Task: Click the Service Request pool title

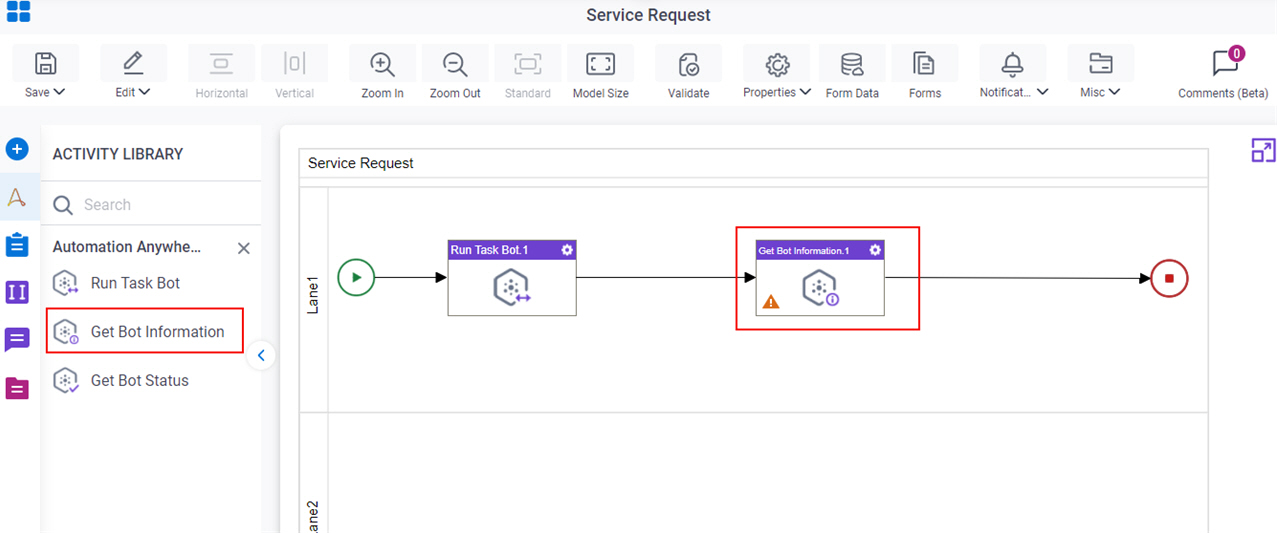Action: (361, 163)
